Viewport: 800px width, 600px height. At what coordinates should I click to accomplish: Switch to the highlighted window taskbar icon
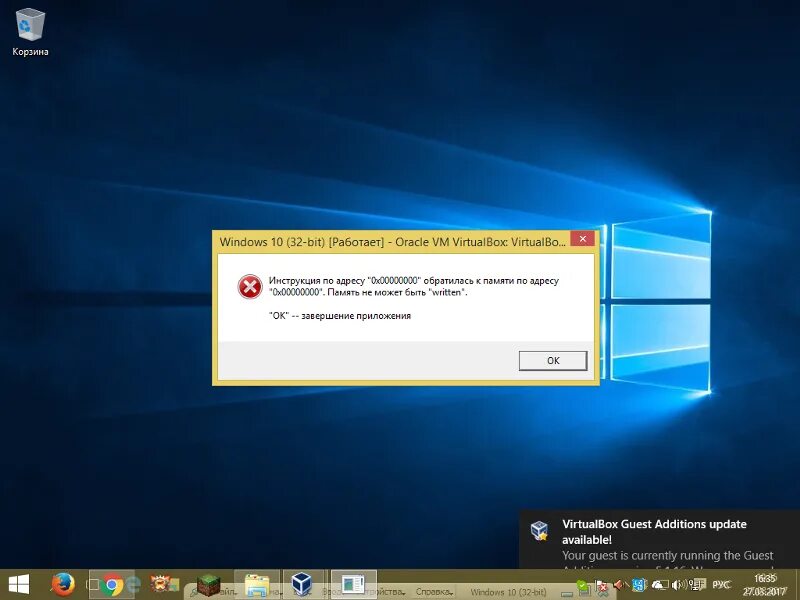[353, 584]
